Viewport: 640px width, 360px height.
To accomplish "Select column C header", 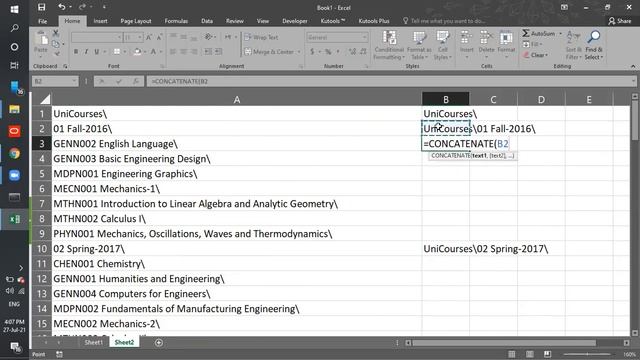I will pyautogui.click(x=493, y=99).
